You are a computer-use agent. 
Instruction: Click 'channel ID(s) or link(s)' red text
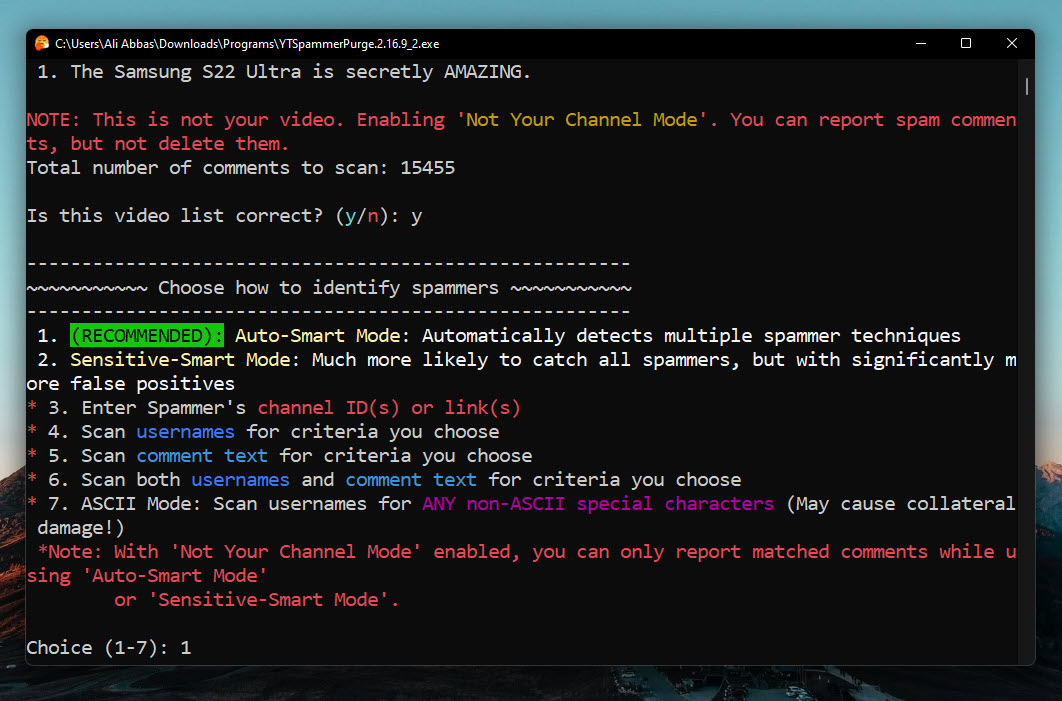pyautogui.click(x=389, y=408)
